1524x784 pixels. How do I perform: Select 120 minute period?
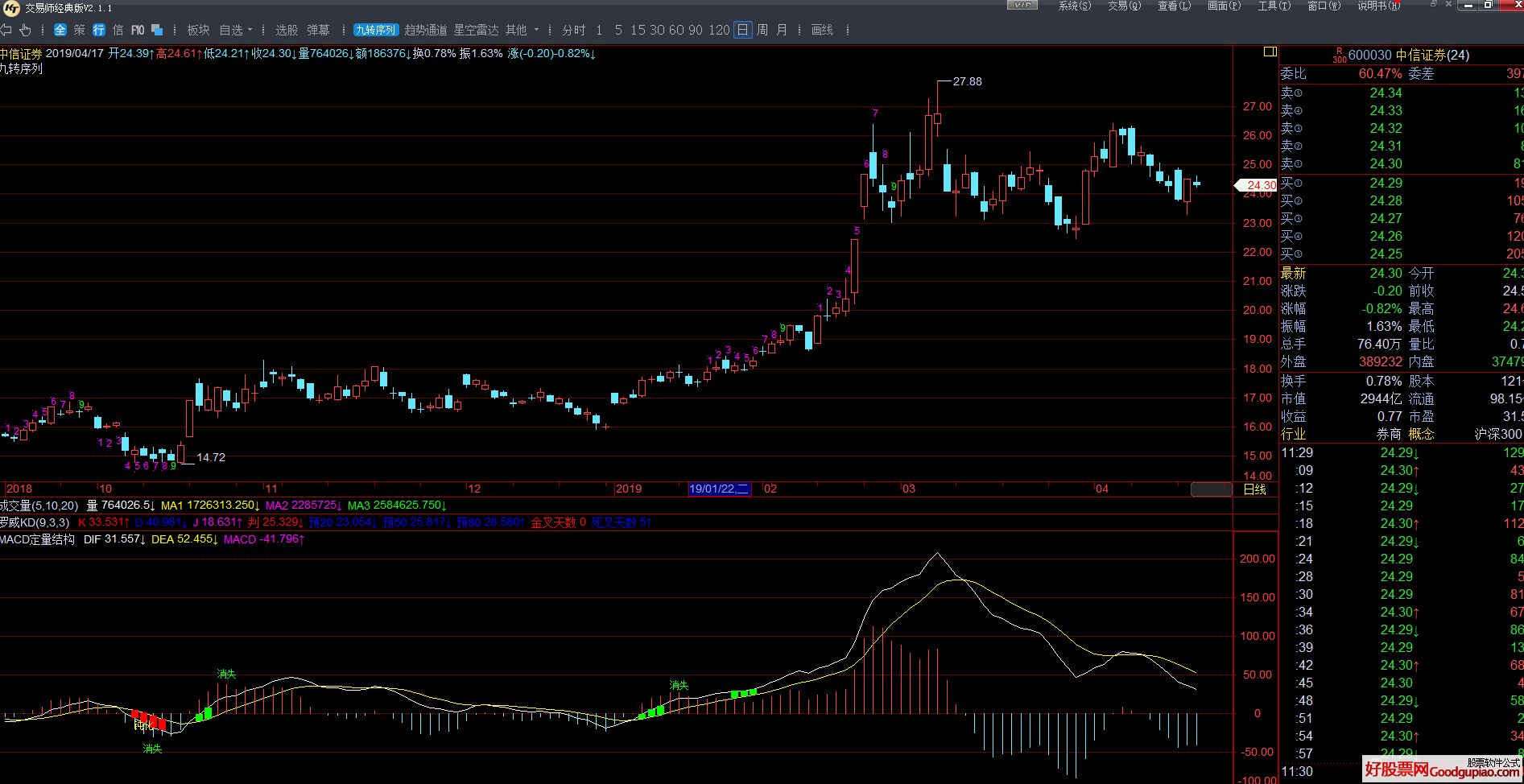(719, 31)
